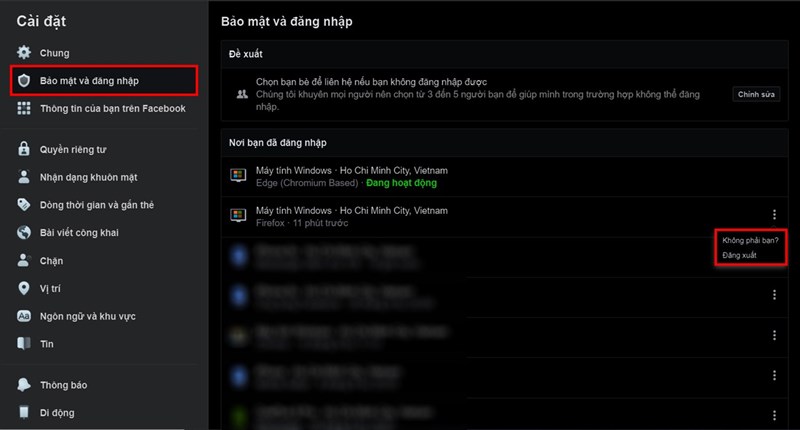
Task: Click the bell icon for Thông báo
Action: (23, 385)
